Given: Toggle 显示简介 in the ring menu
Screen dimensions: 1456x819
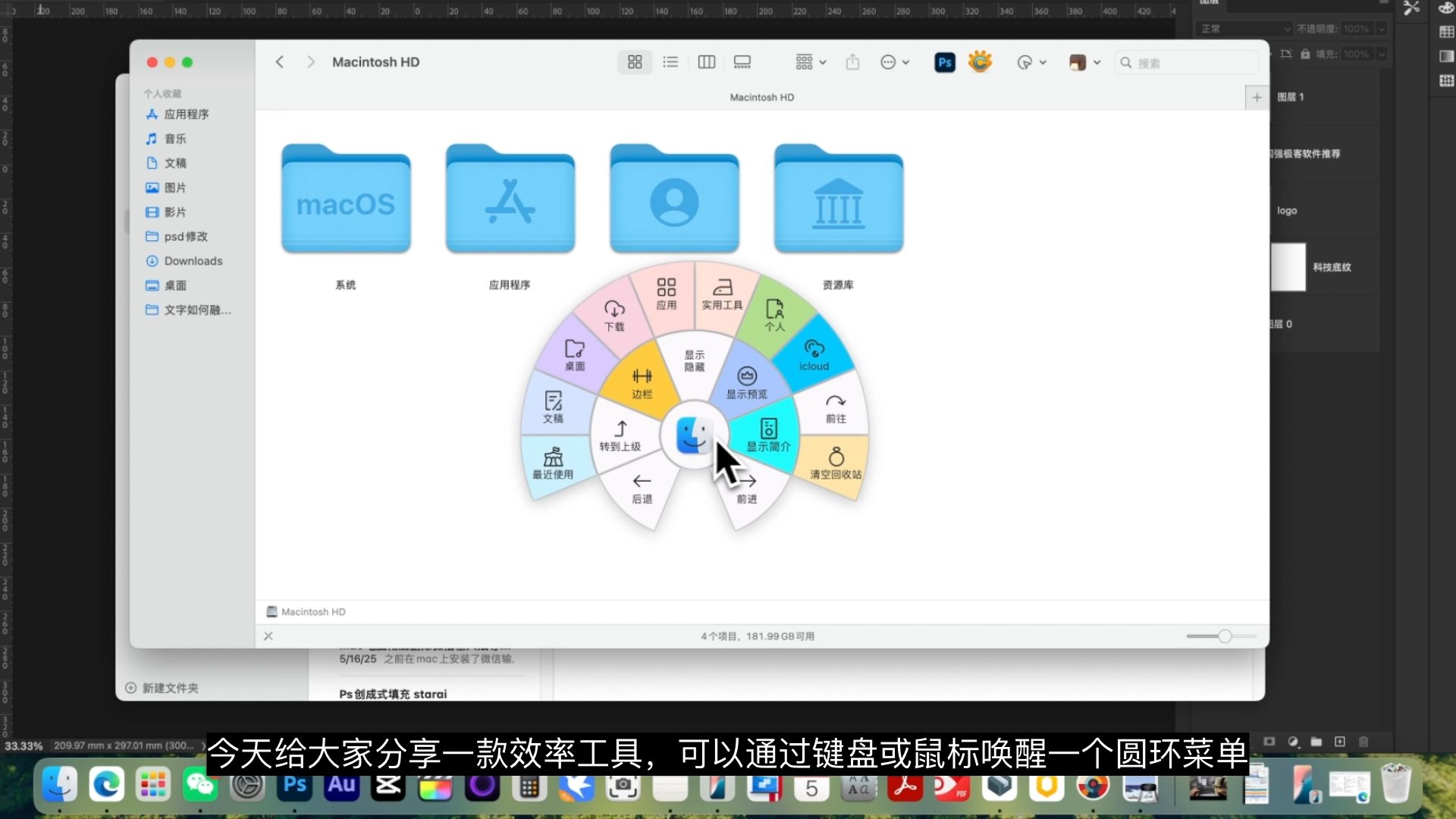Looking at the screenshot, I should (x=768, y=435).
